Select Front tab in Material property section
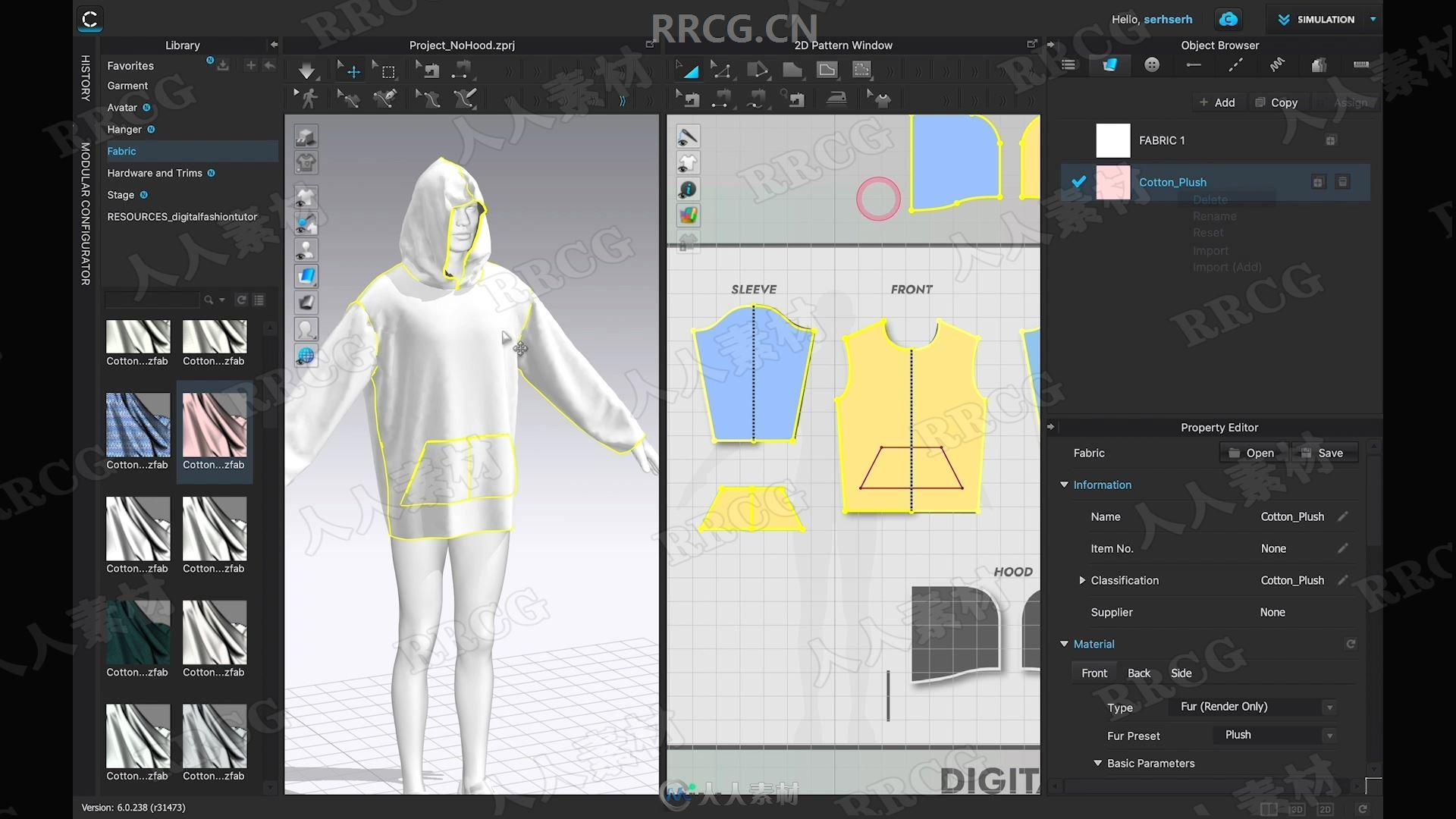The width and height of the screenshot is (1456, 819). coord(1094,672)
